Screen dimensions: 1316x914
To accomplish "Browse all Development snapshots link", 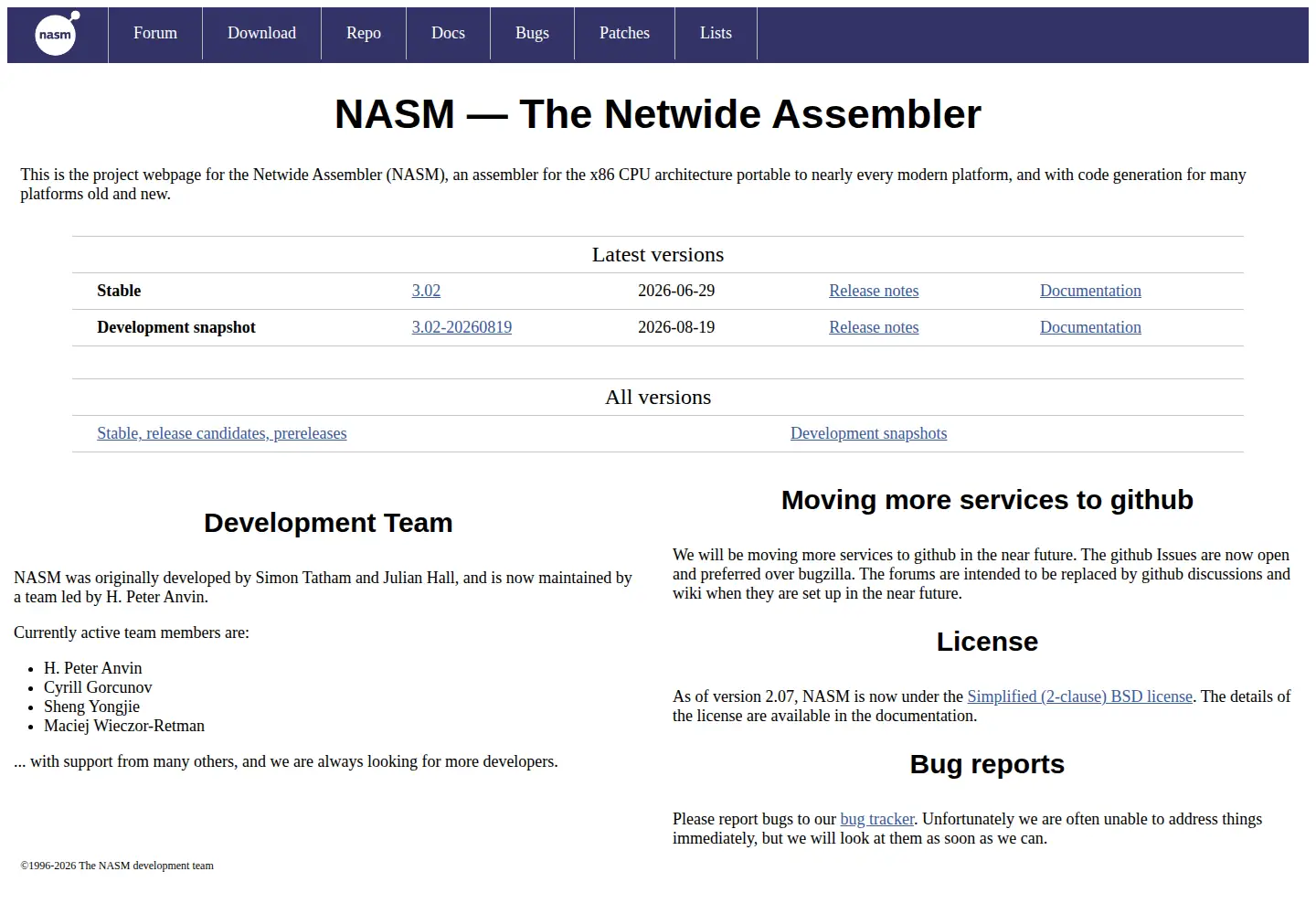I will (x=868, y=433).
